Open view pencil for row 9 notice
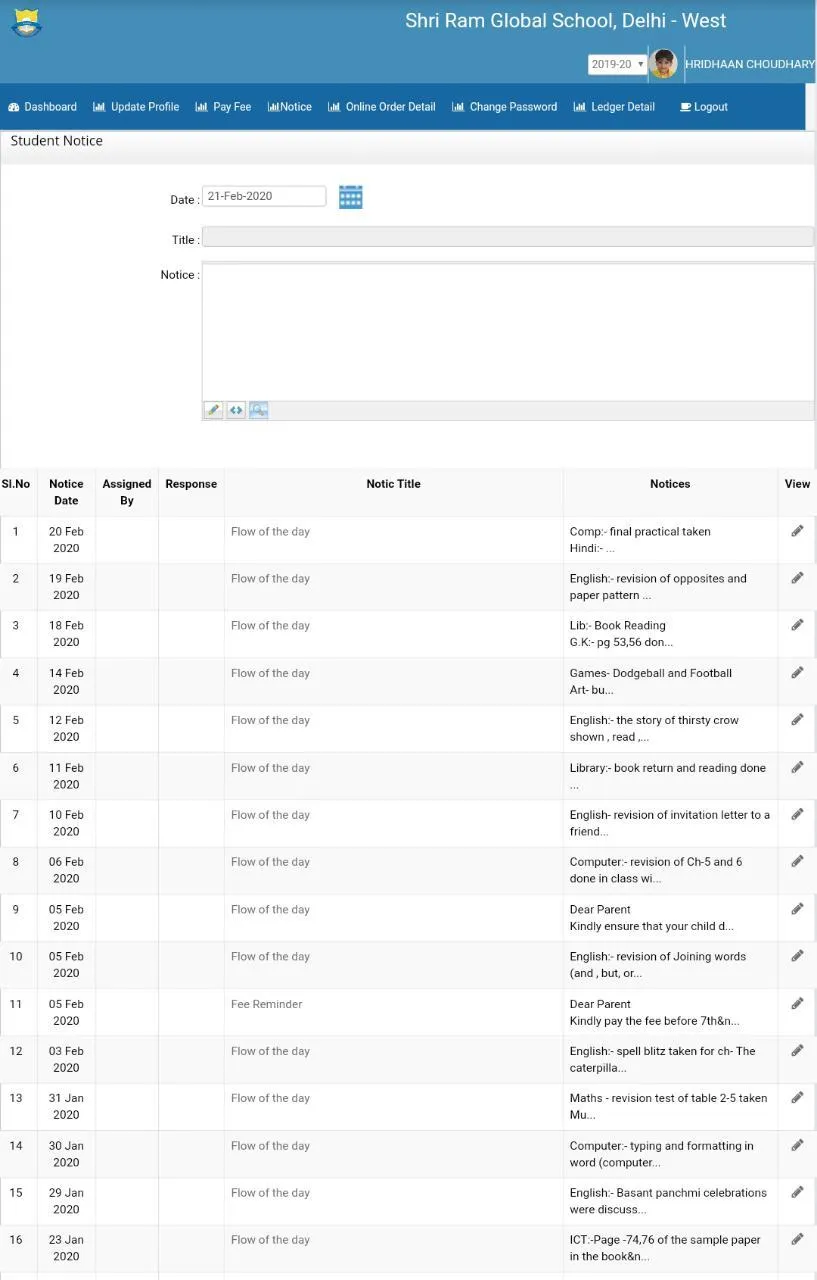 click(797, 909)
